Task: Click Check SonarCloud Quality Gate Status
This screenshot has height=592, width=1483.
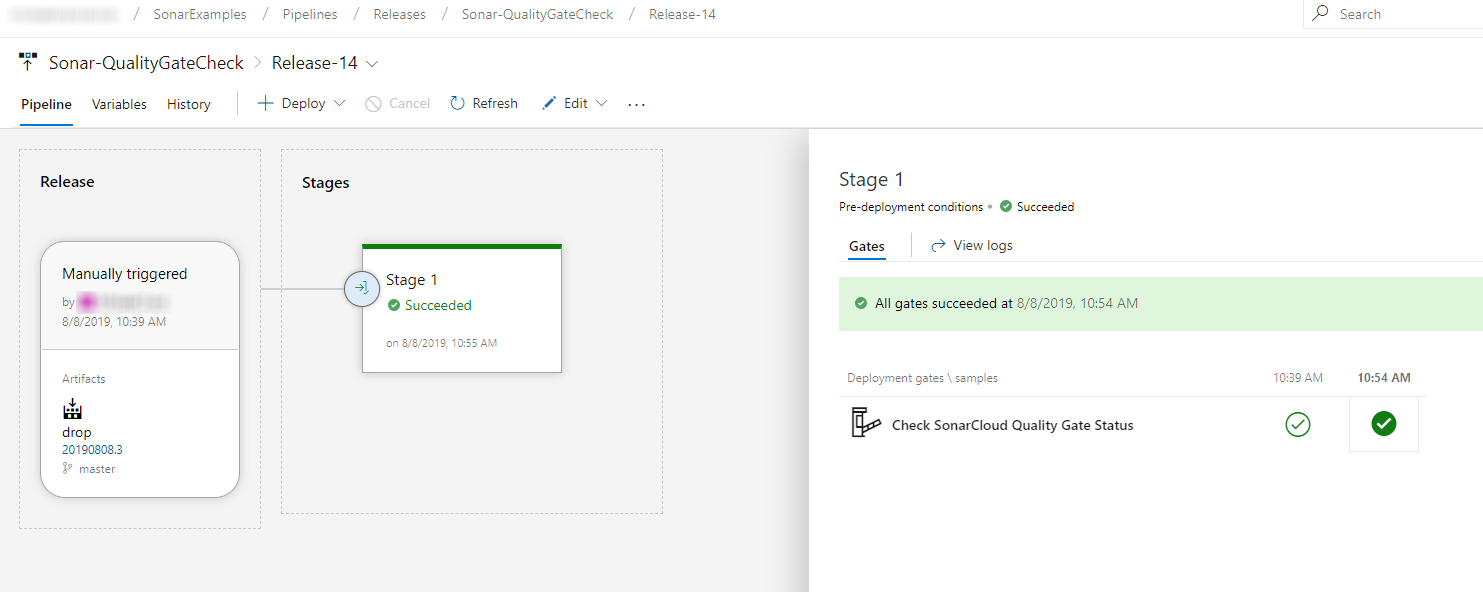Action: click(x=1013, y=425)
